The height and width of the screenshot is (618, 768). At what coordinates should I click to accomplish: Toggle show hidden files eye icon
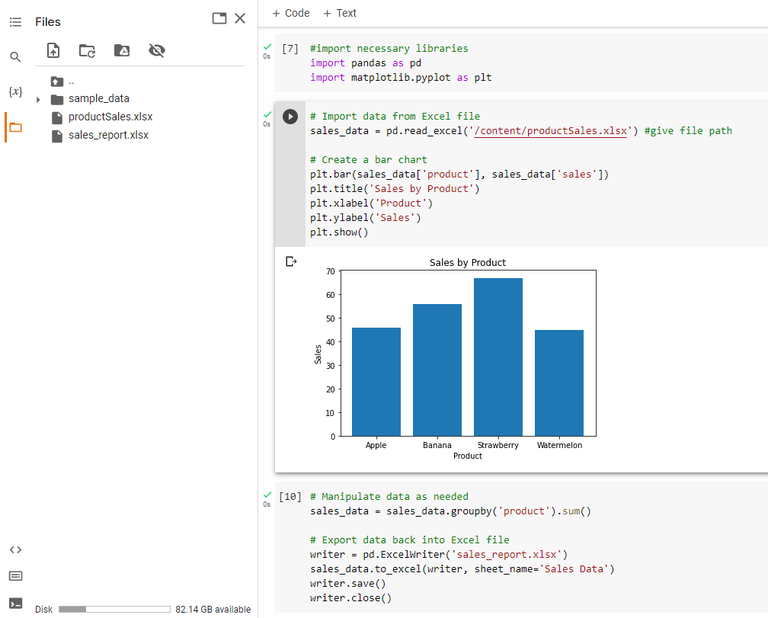[156, 50]
